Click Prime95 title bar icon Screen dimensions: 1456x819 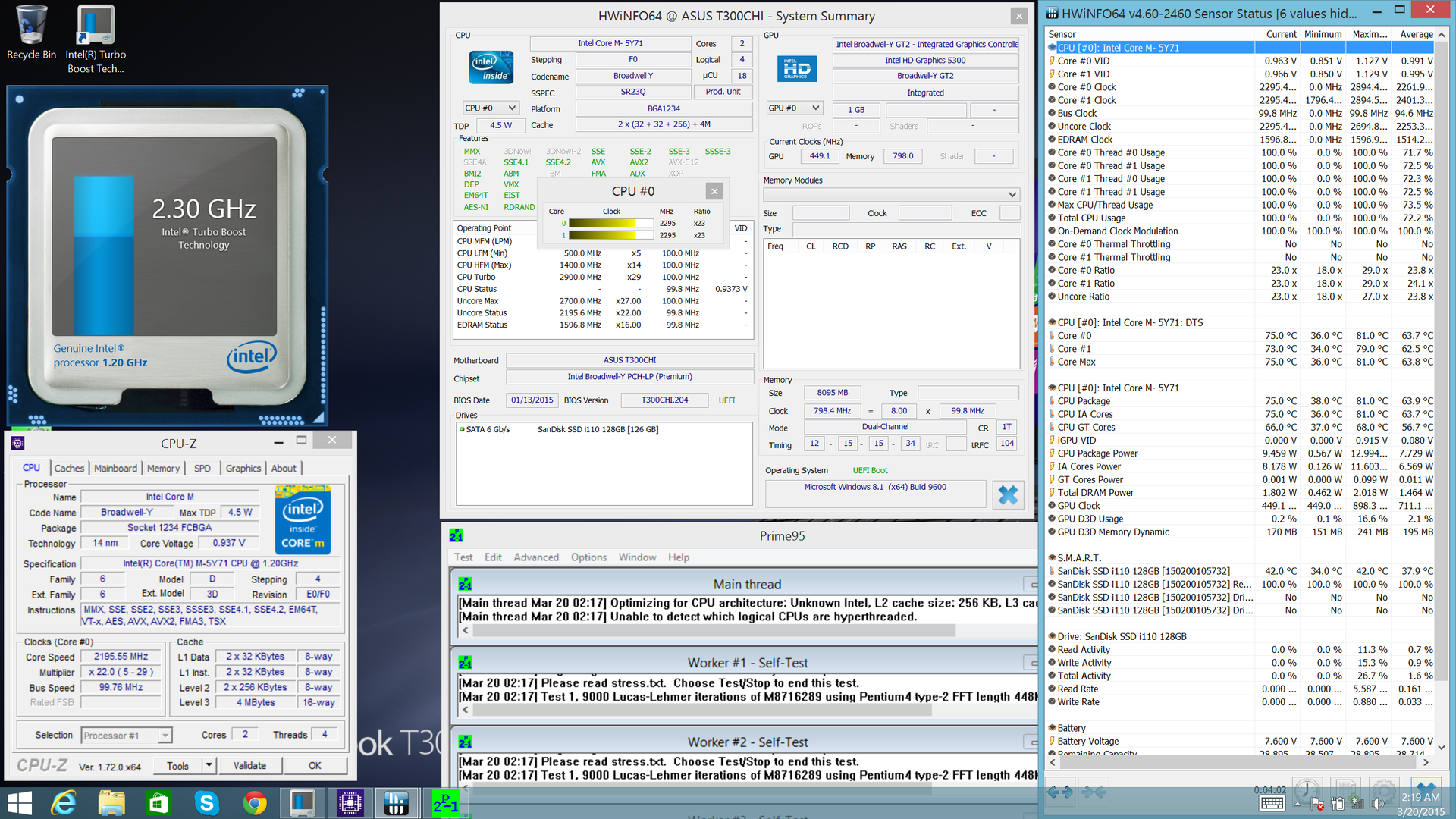456,535
